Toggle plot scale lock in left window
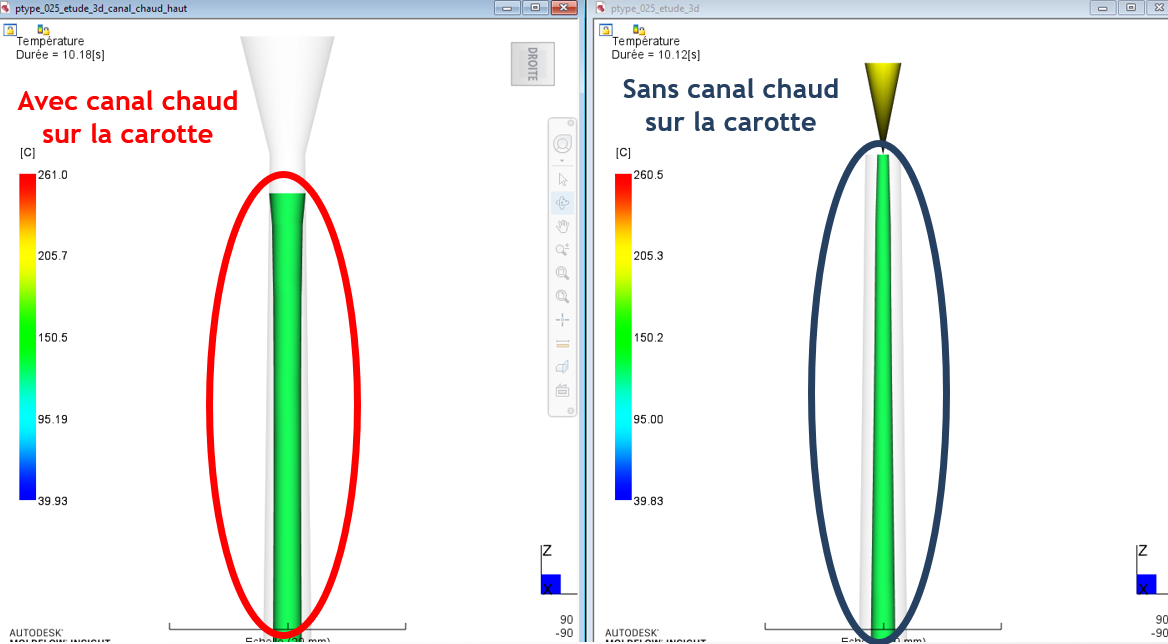Image resolution: width=1168 pixels, height=644 pixels. 43,30
